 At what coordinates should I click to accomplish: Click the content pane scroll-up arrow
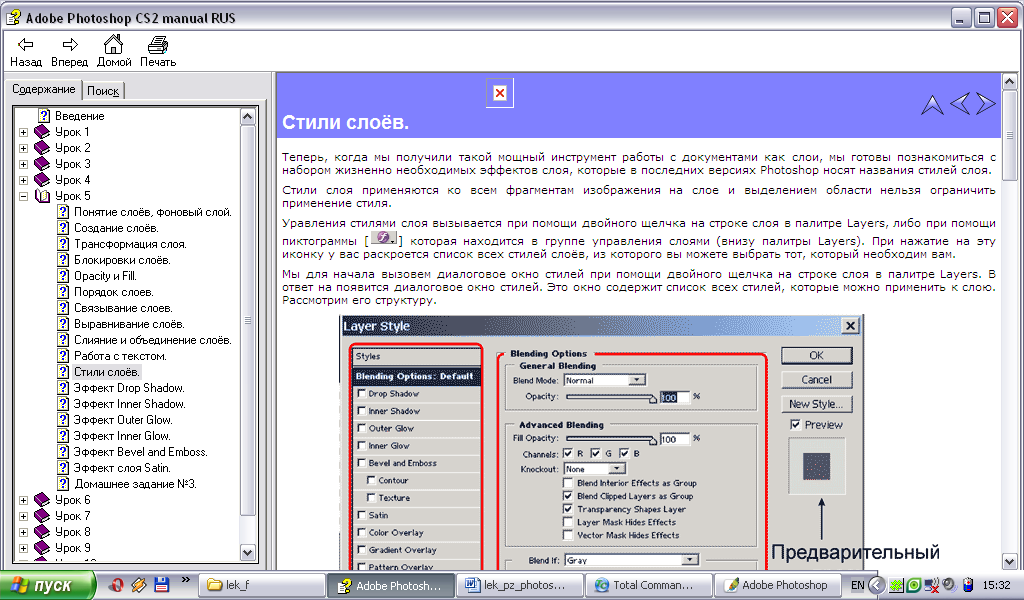pyautogui.click(x=1009, y=82)
